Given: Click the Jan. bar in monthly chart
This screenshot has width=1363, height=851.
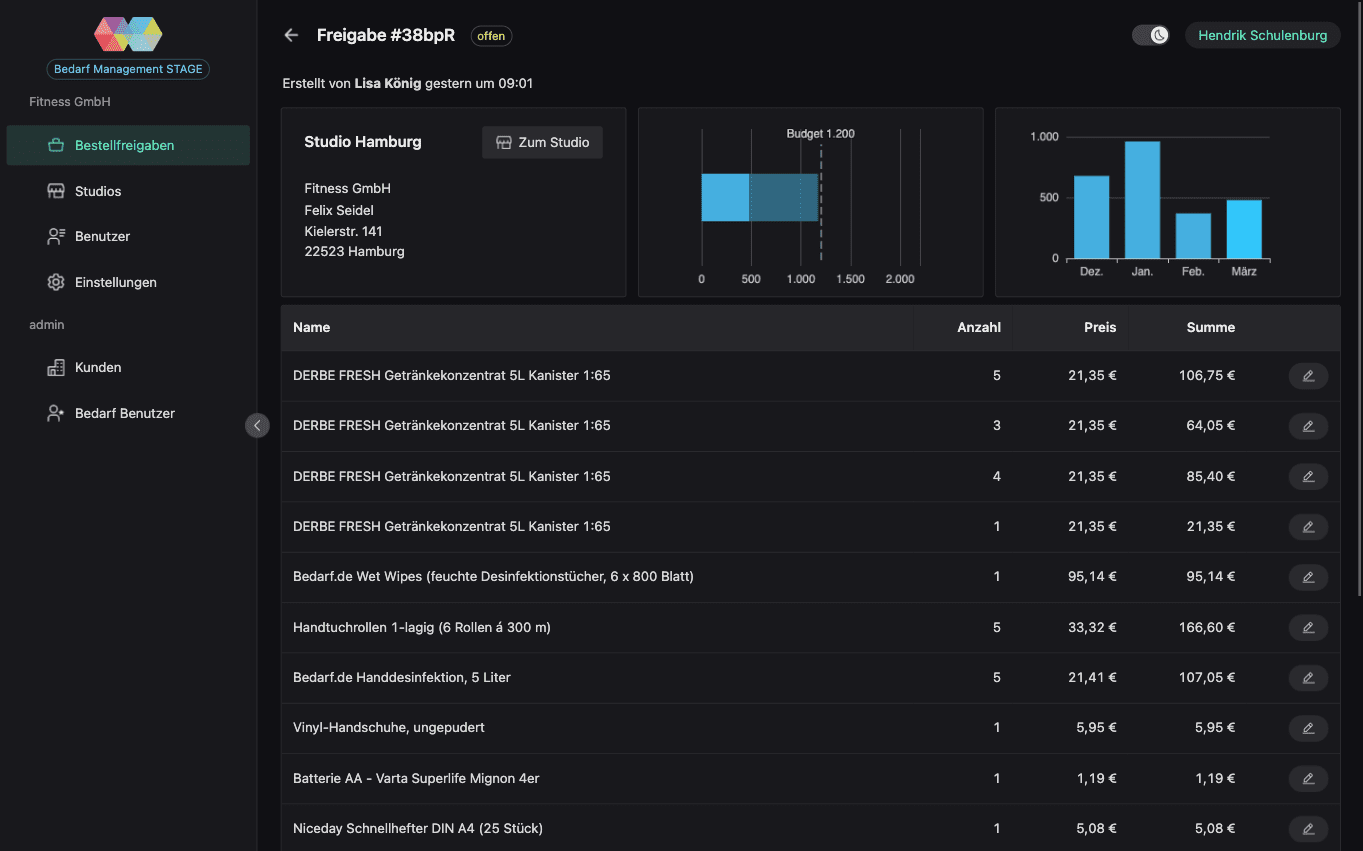Looking at the screenshot, I should pos(1142,200).
